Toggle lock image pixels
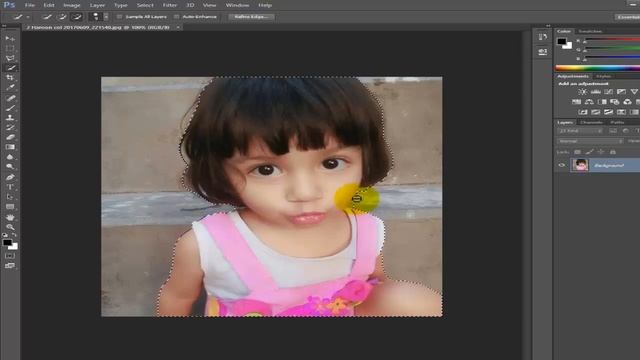This screenshot has height=360, width=640. point(589,152)
